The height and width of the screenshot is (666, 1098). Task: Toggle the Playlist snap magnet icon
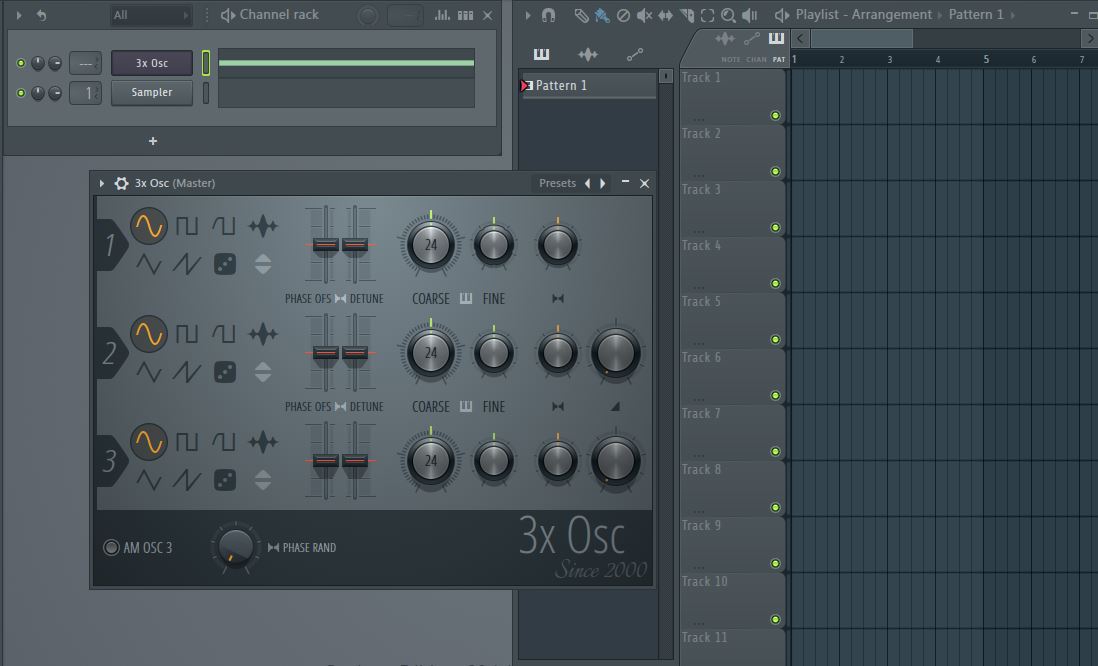pos(548,15)
